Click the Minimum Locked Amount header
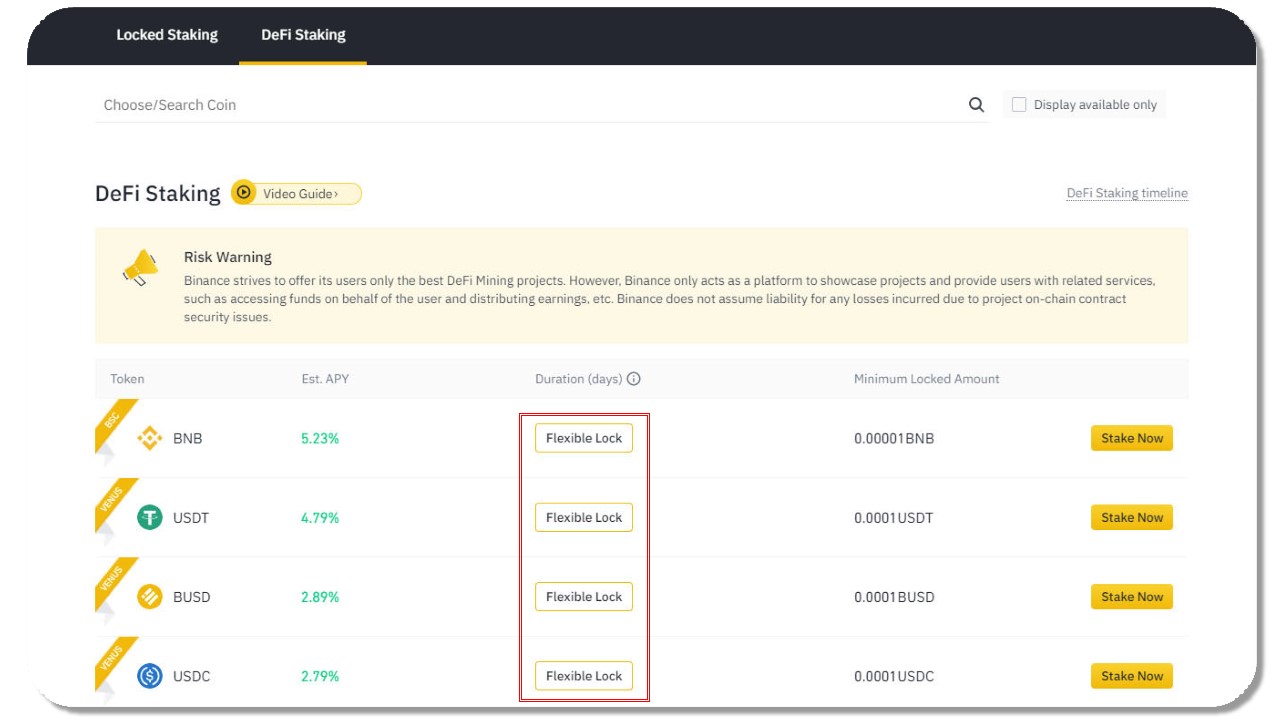The image size is (1280, 720). tap(927, 379)
